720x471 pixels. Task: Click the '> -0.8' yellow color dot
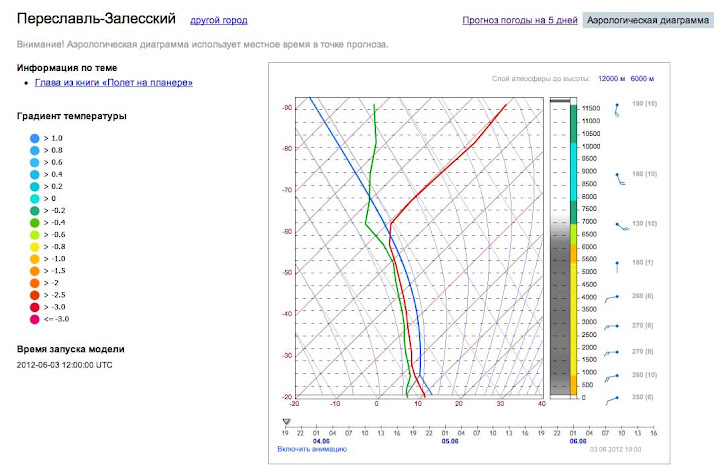pyautogui.click(x=34, y=247)
